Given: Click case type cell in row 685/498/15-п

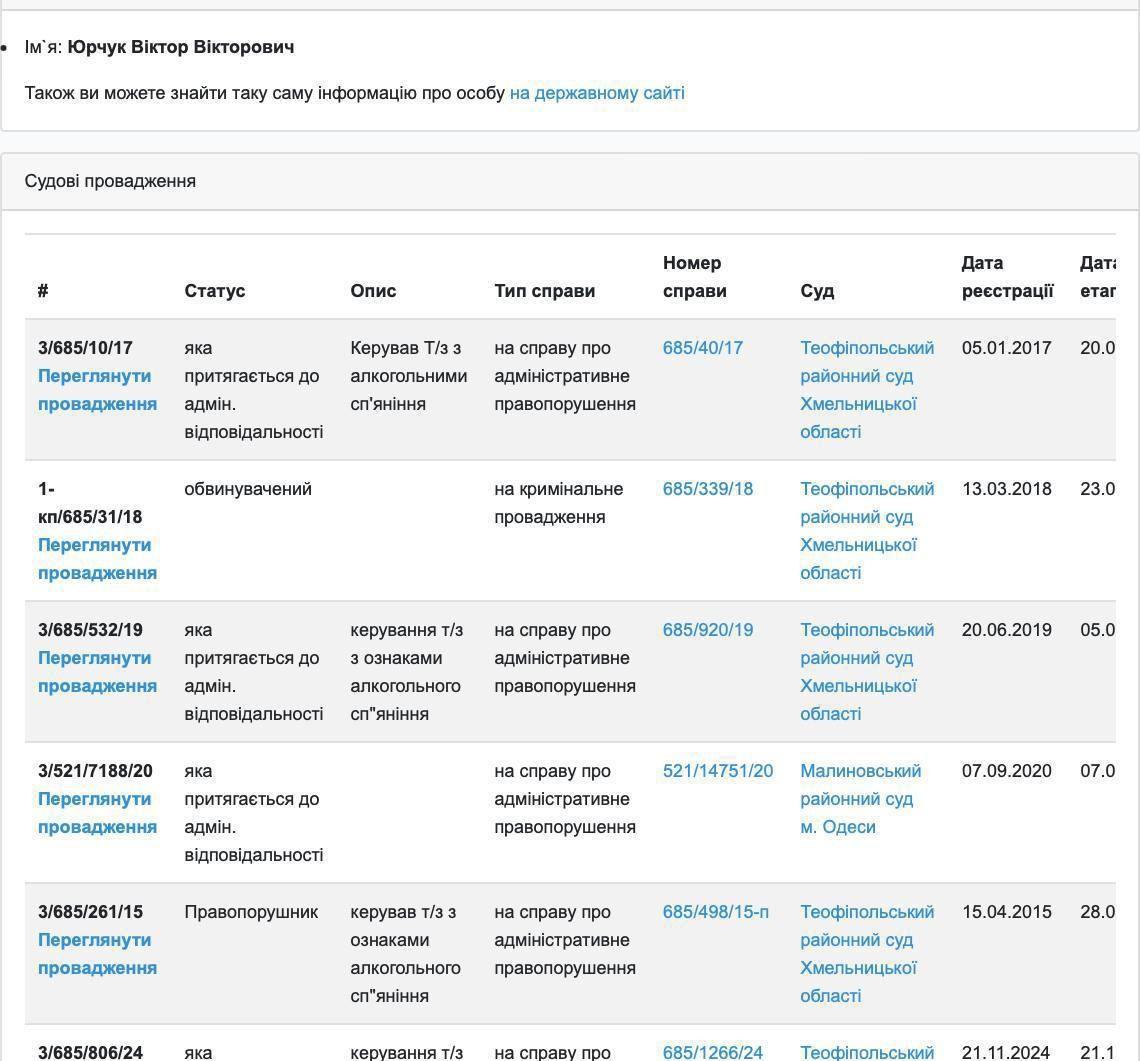Looking at the screenshot, I should [565, 940].
